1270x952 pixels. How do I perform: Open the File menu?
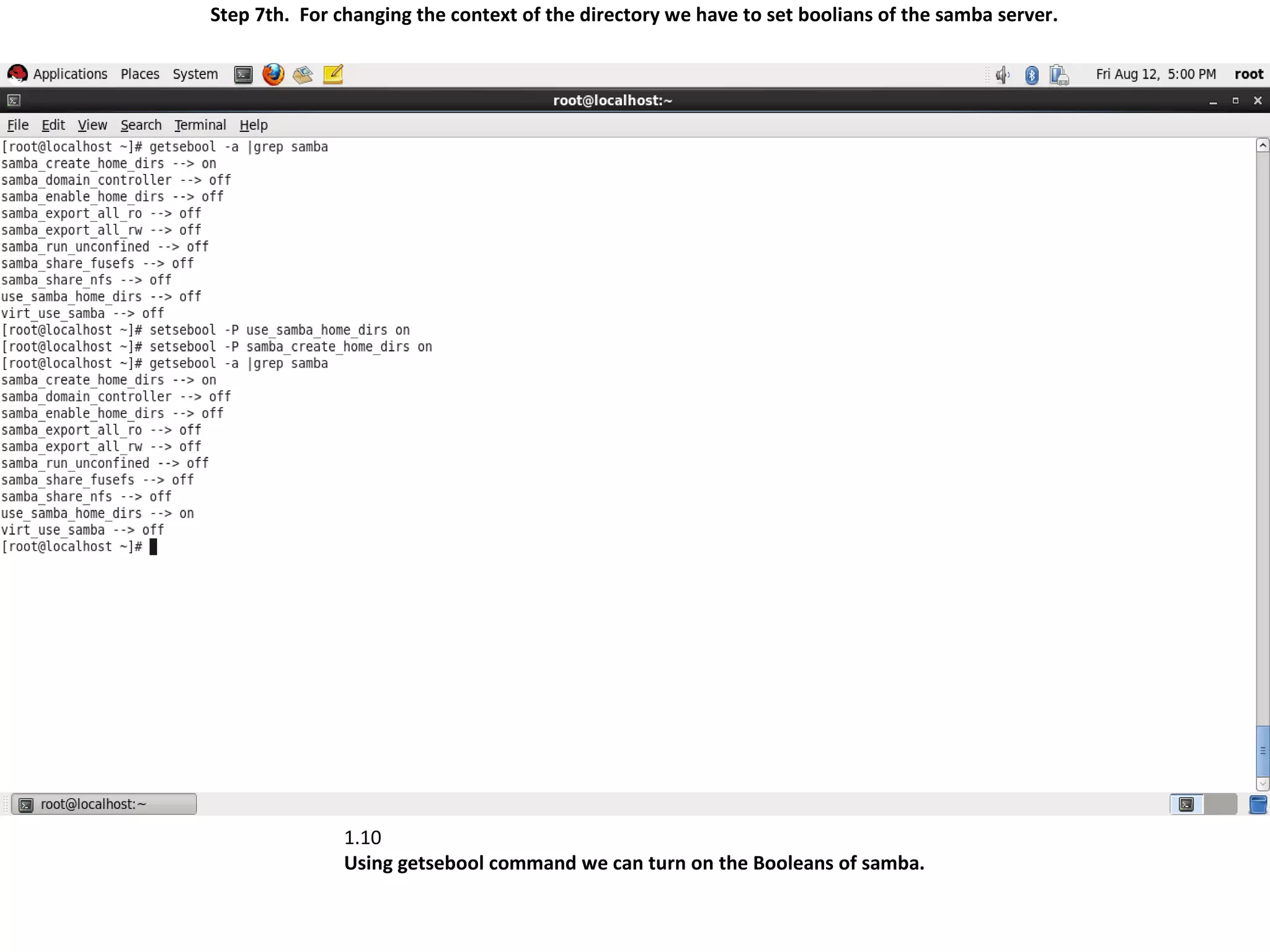(x=18, y=125)
